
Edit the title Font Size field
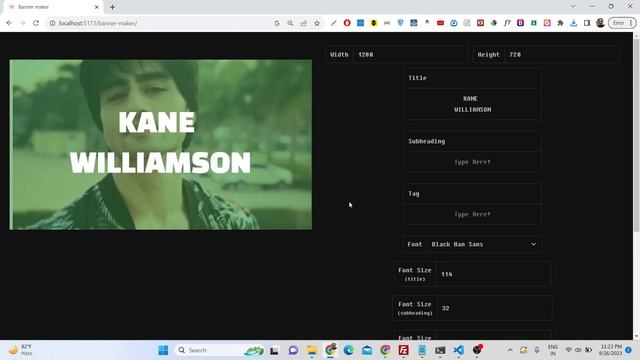pos(493,274)
